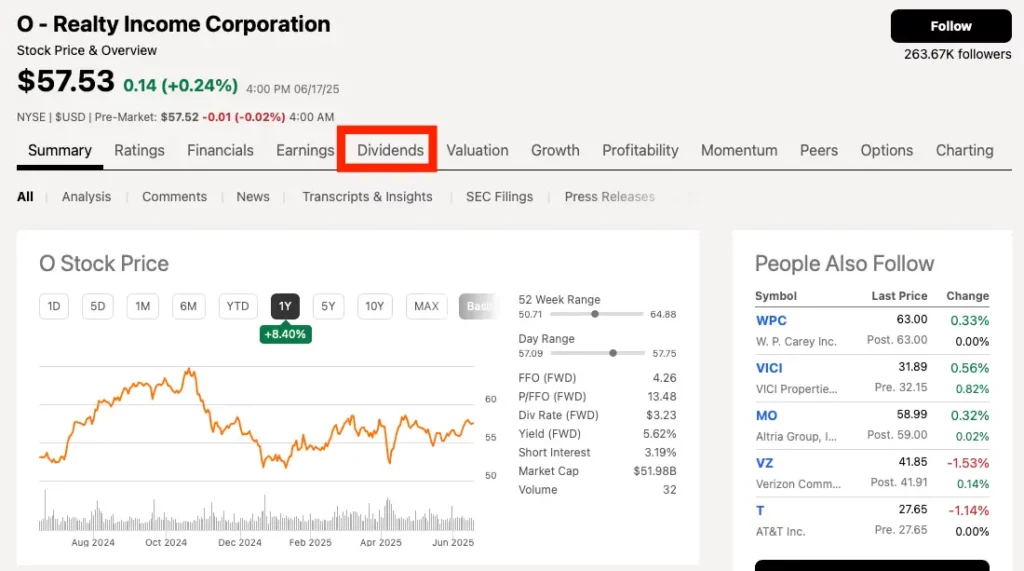Viewport: 1024px width, 571px height.
Task: Select the All filter
Action: pyautogui.click(x=25, y=197)
